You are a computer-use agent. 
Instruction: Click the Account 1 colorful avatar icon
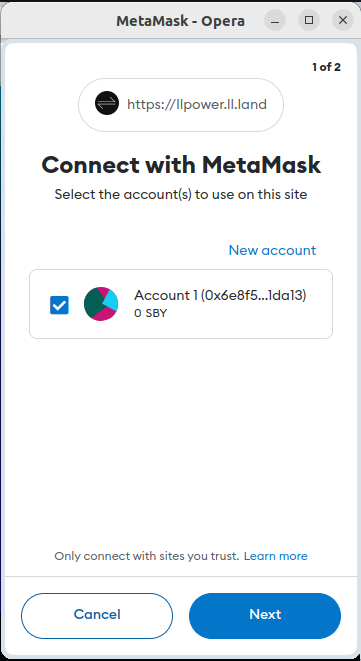pyautogui.click(x=101, y=304)
